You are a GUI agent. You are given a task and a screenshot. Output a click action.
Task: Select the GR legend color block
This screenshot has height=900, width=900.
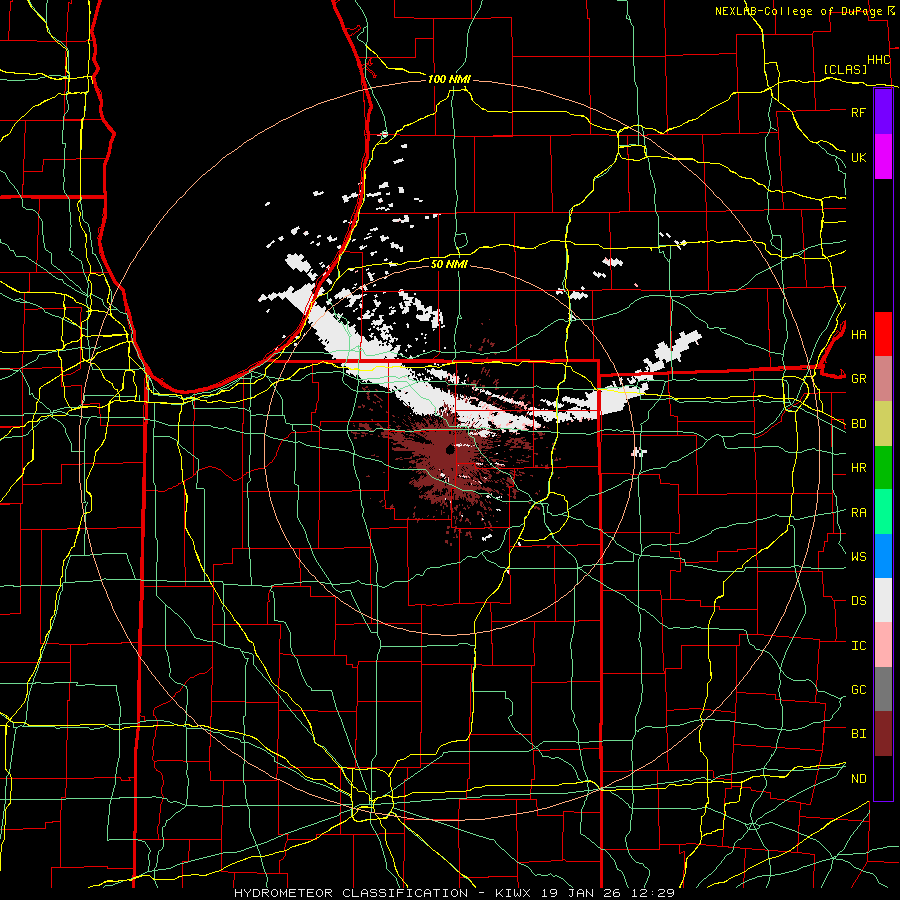(x=883, y=378)
